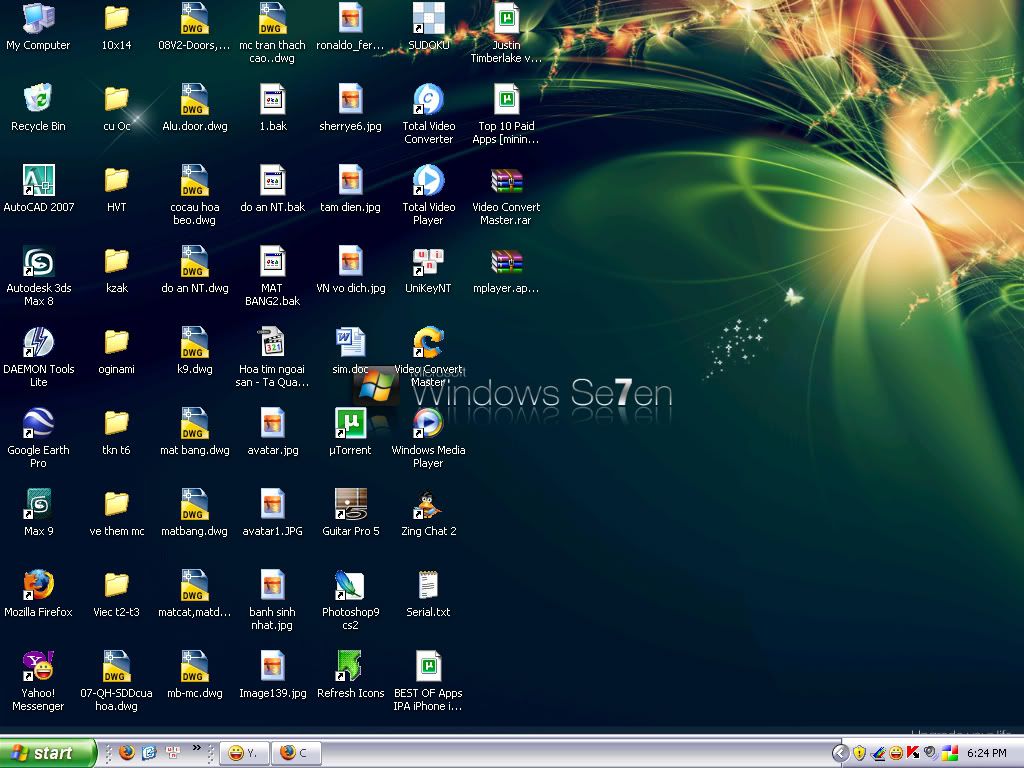Open the AutoCAD 2007 desktop shortcut

coord(38,181)
